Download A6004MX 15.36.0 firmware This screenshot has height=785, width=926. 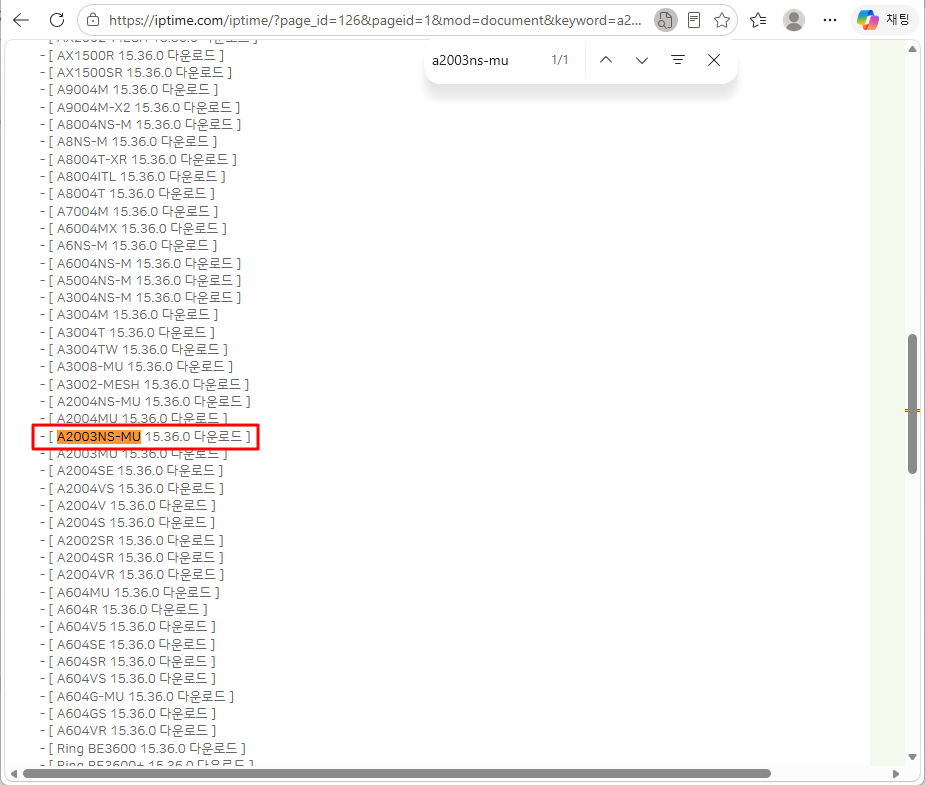[x=138, y=229]
